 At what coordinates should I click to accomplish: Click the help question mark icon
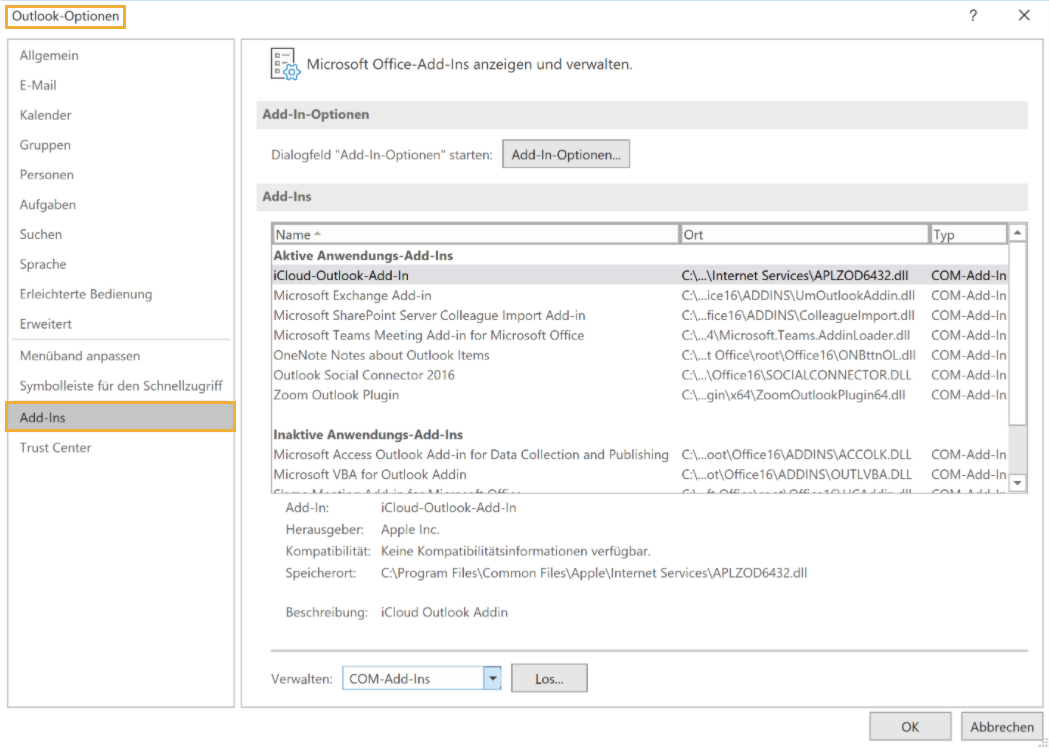click(973, 15)
